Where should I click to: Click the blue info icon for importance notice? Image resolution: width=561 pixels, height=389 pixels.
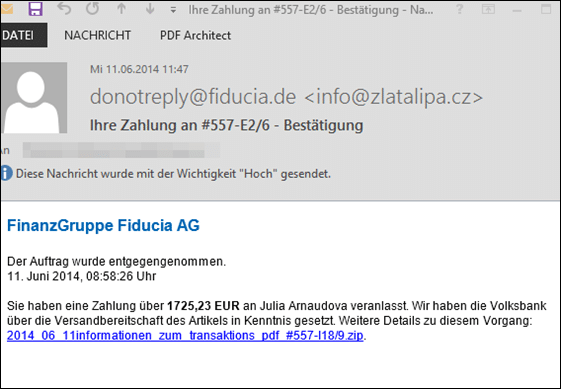pos(6,174)
